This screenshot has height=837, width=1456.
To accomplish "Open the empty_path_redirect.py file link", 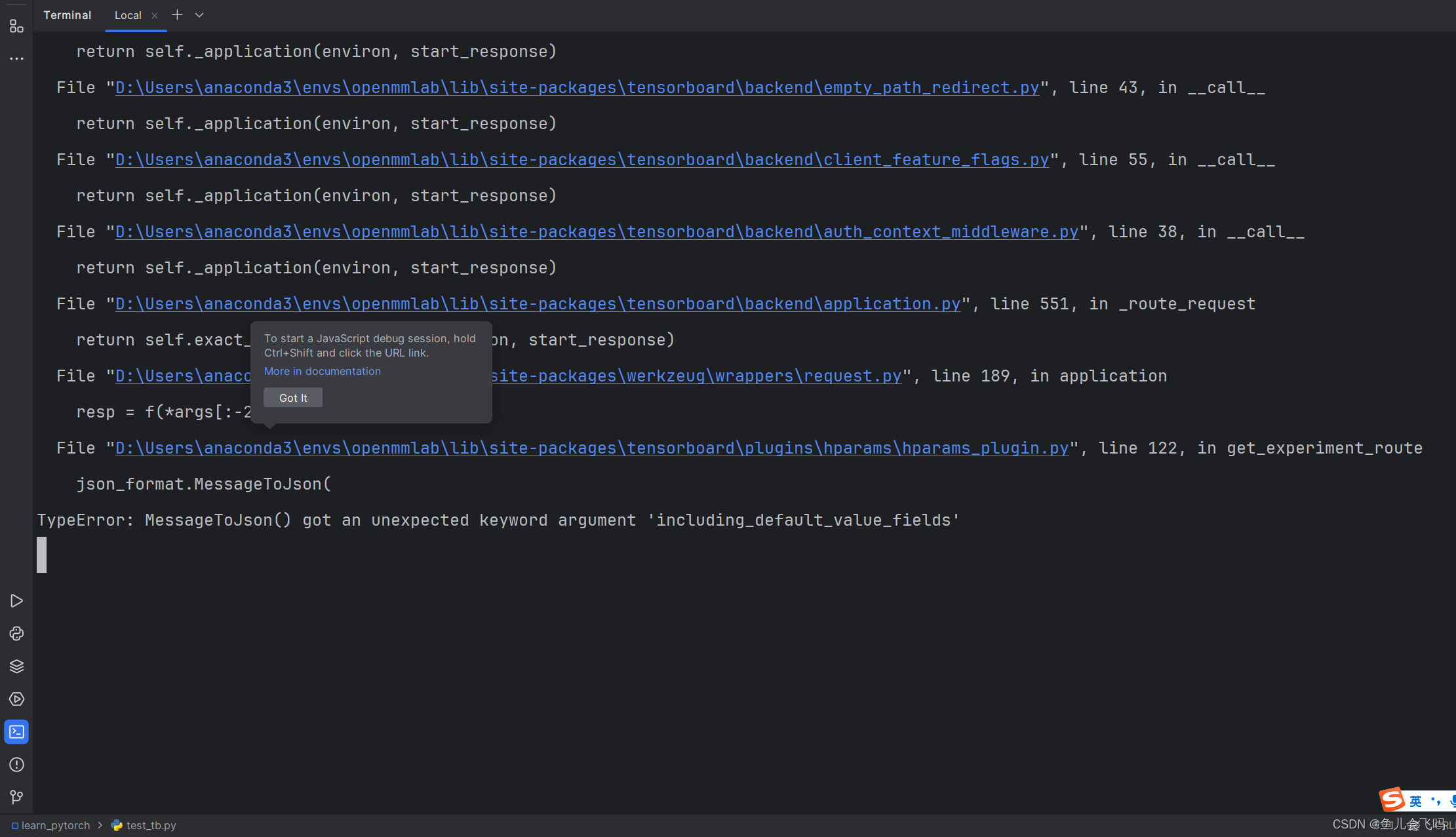I will pyautogui.click(x=577, y=88).
